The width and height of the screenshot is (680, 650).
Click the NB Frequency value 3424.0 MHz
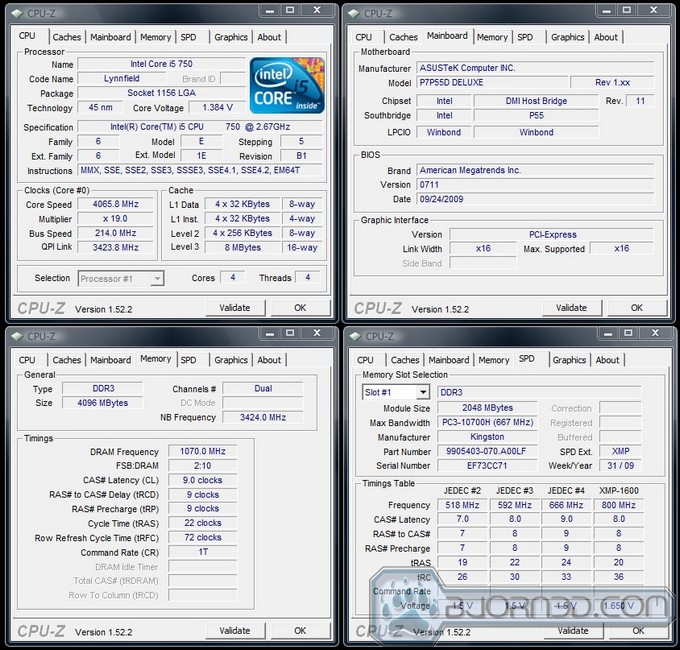[x=263, y=418]
